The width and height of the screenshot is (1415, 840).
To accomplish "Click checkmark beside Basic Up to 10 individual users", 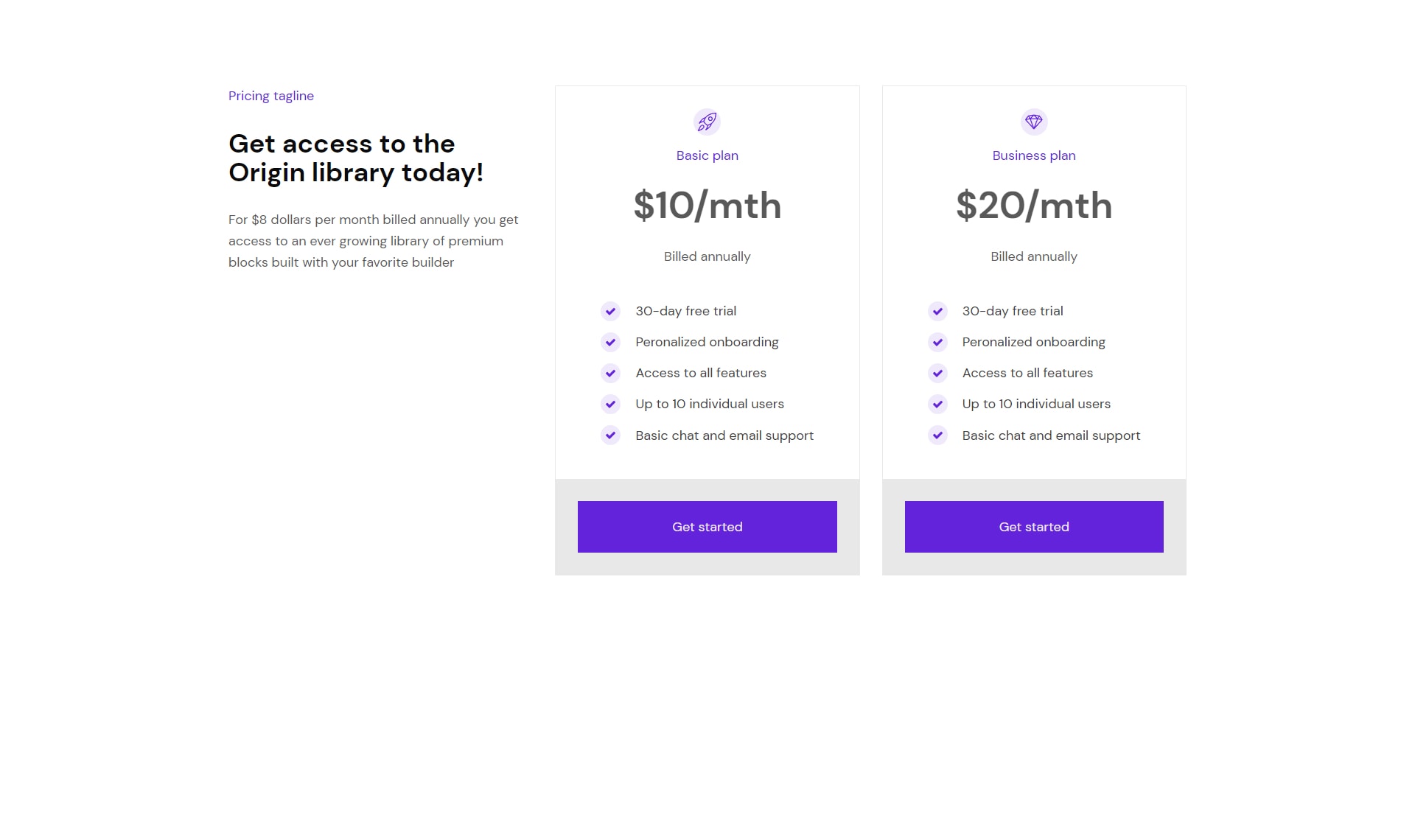I will click(610, 404).
